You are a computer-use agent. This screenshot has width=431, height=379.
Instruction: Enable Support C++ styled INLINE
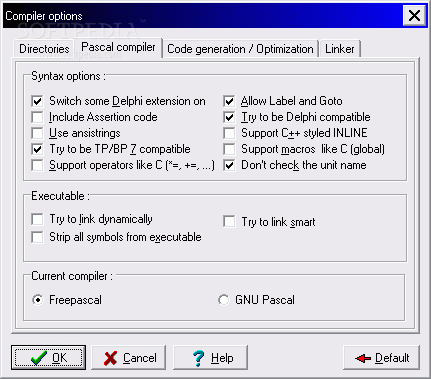(x=229, y=133)
